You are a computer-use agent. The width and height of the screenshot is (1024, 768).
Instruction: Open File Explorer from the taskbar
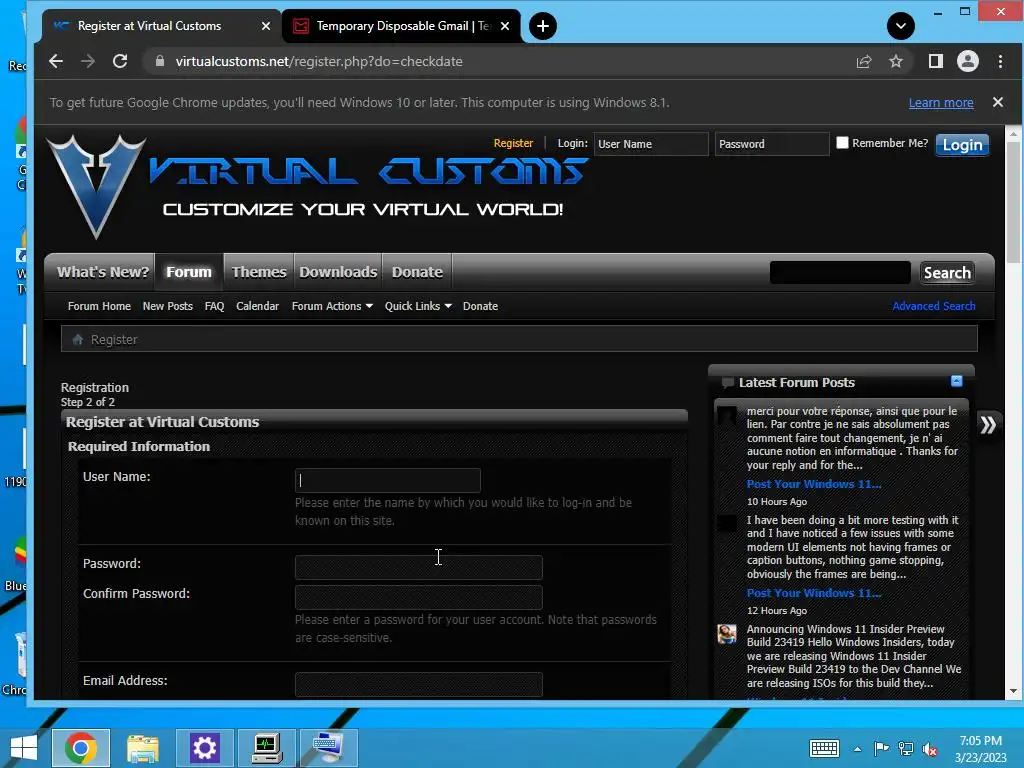click(142, 748)
